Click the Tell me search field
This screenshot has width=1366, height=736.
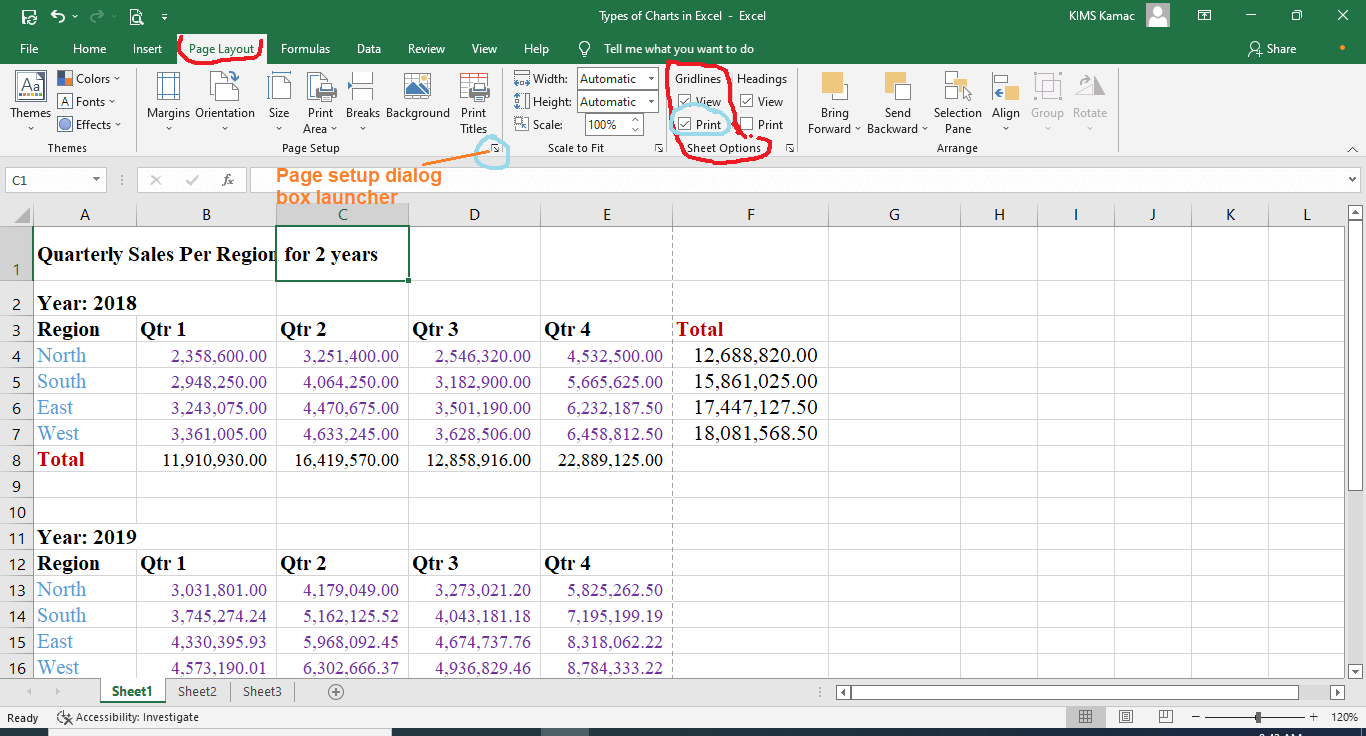point(679,48)
